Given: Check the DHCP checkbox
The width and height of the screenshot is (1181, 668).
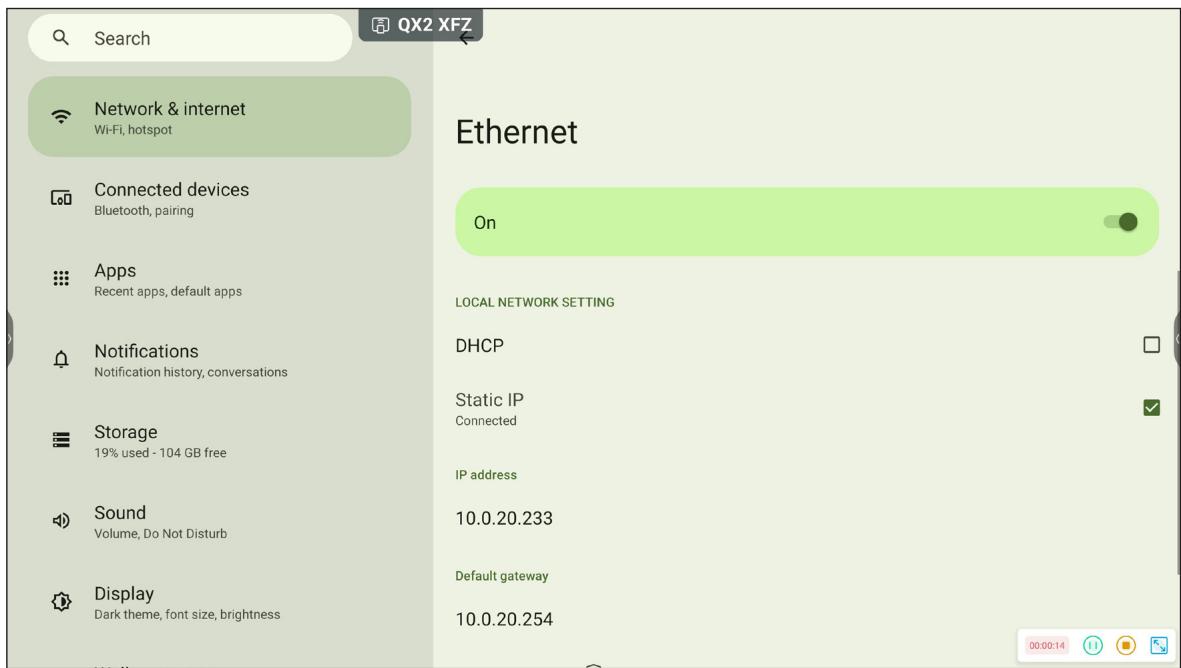Looking at the screenshot, I should tap(1151, 345).
